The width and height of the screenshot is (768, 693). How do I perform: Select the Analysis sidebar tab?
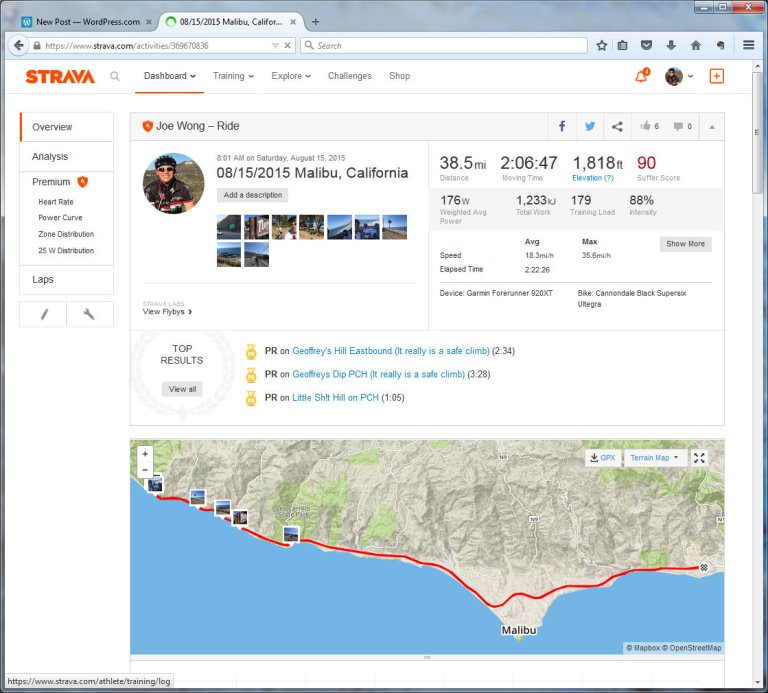[67, 156]
